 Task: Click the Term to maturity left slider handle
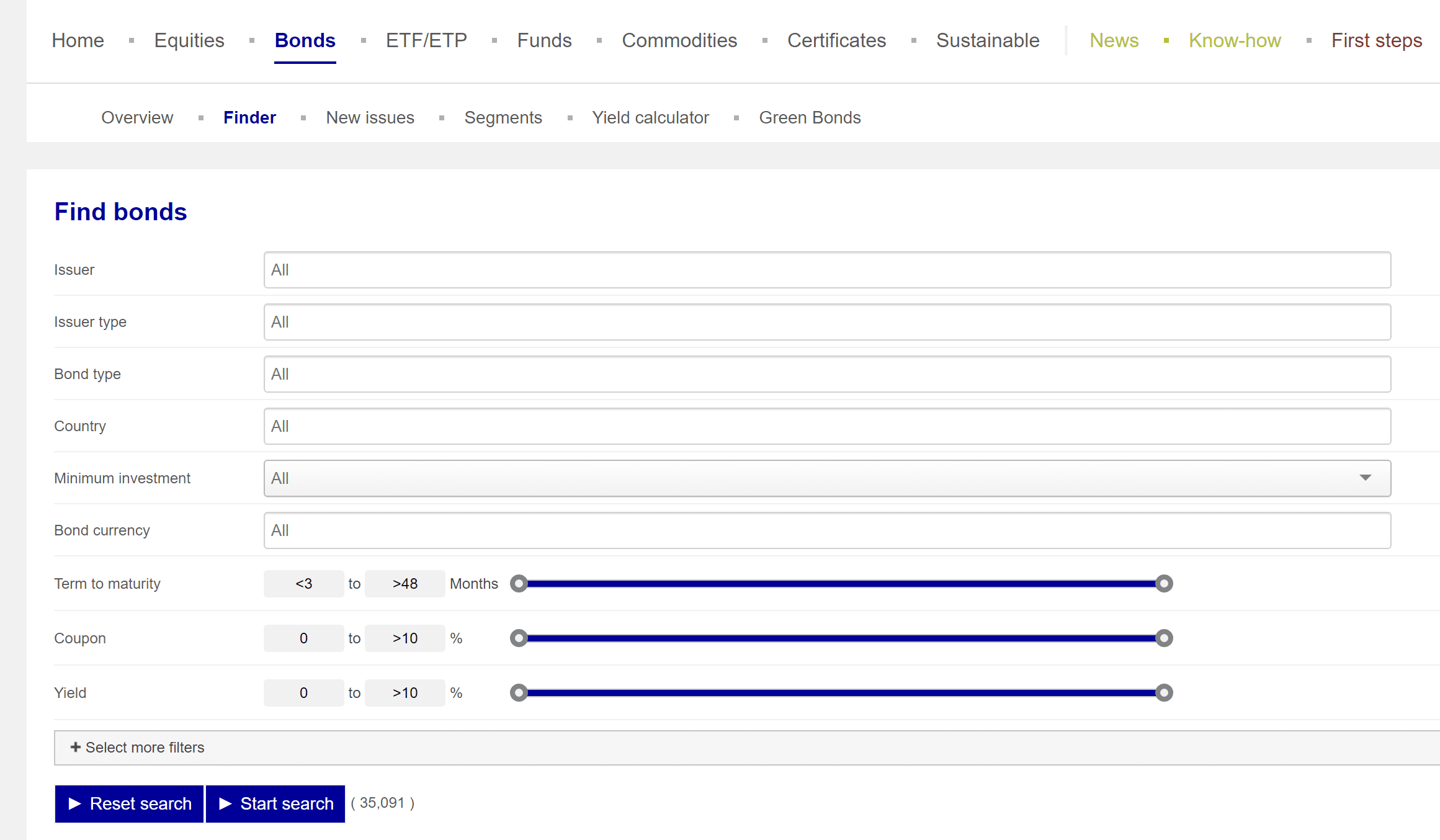tap(519, 583)
